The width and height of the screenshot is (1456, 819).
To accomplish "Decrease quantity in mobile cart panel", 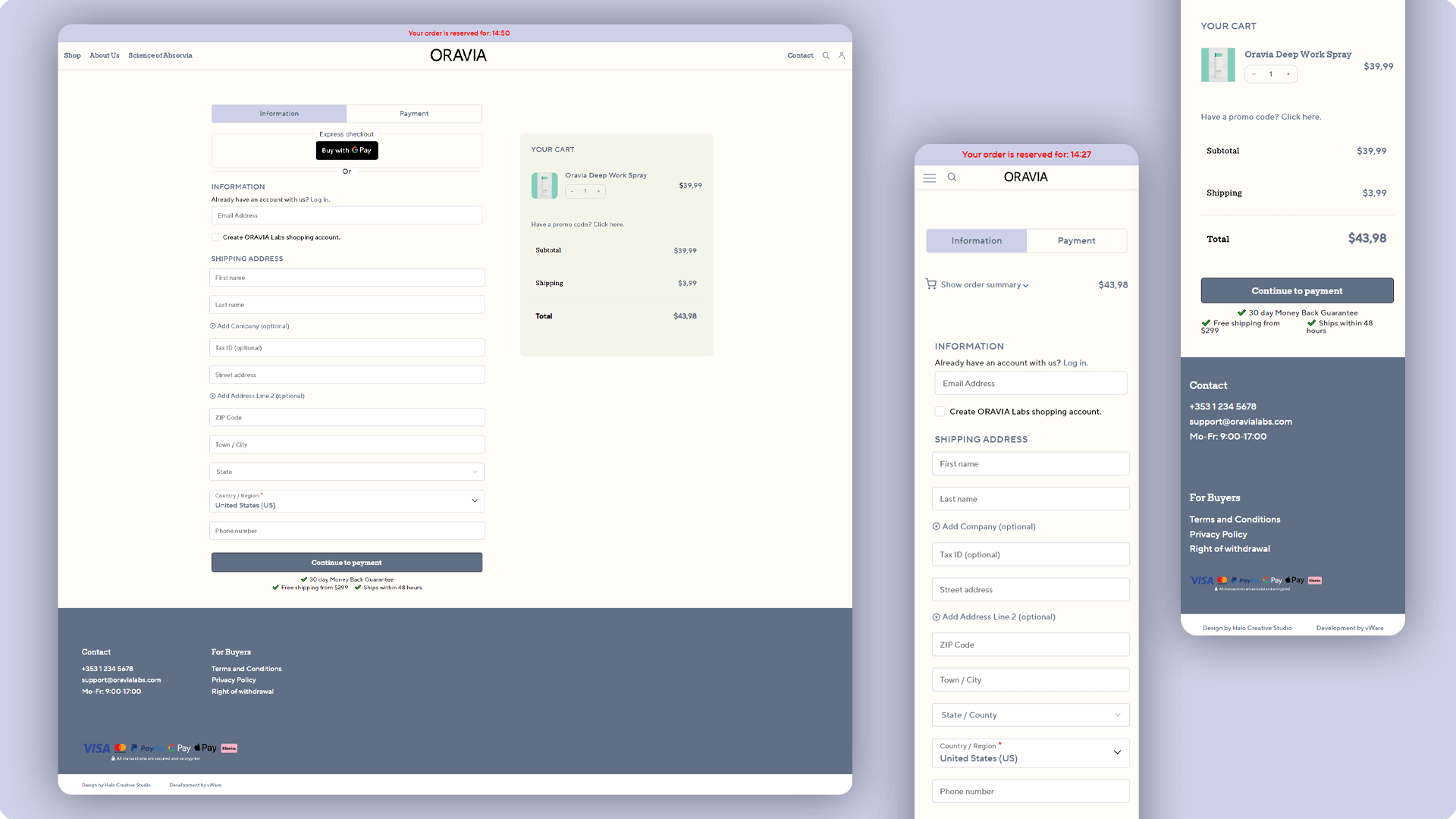I will click(x=1254, y=74).
